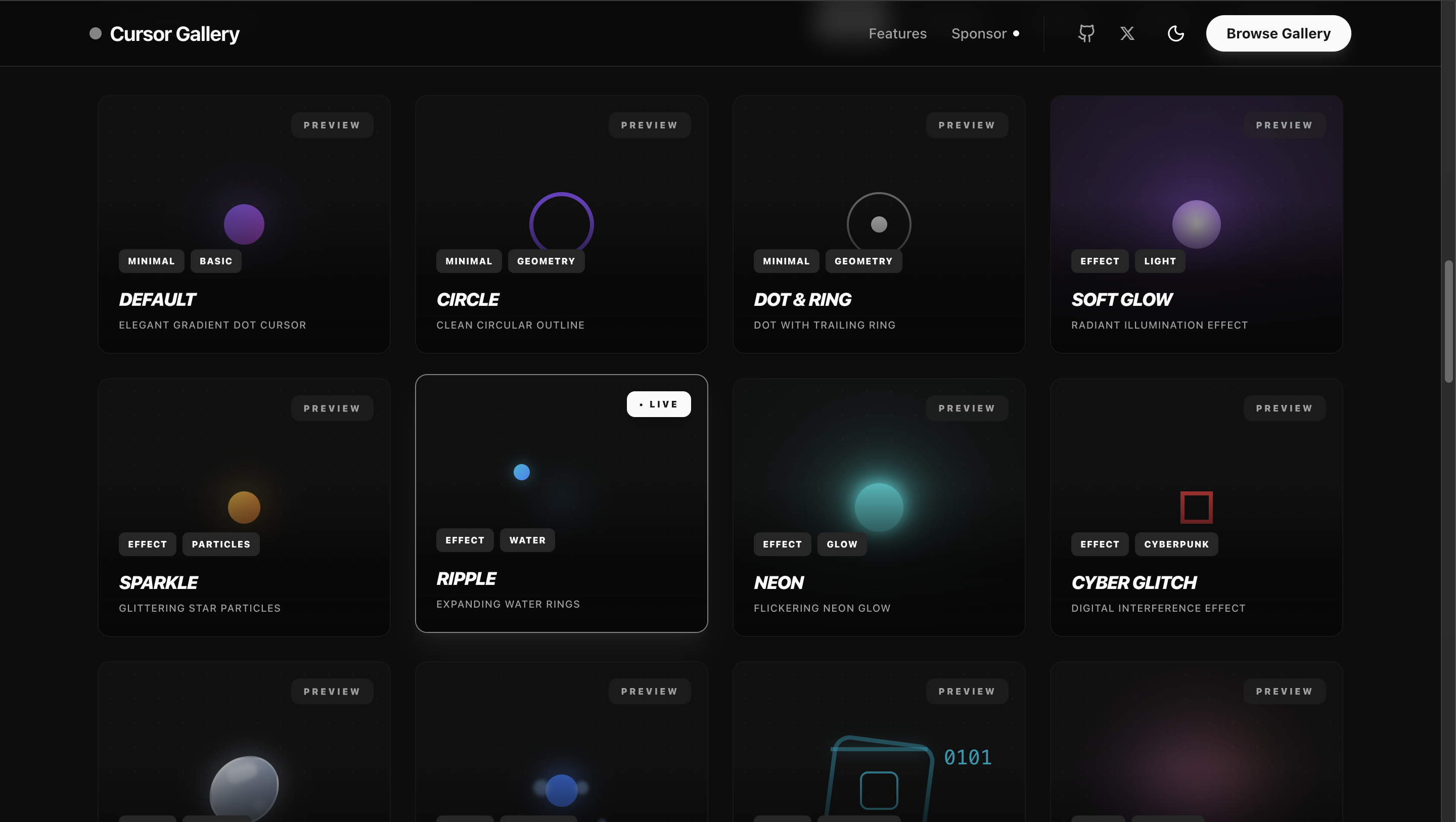
Task: Click the Minimal tag on Dot & Ring card
Action: pyautogui.click(x=786, y=261)
